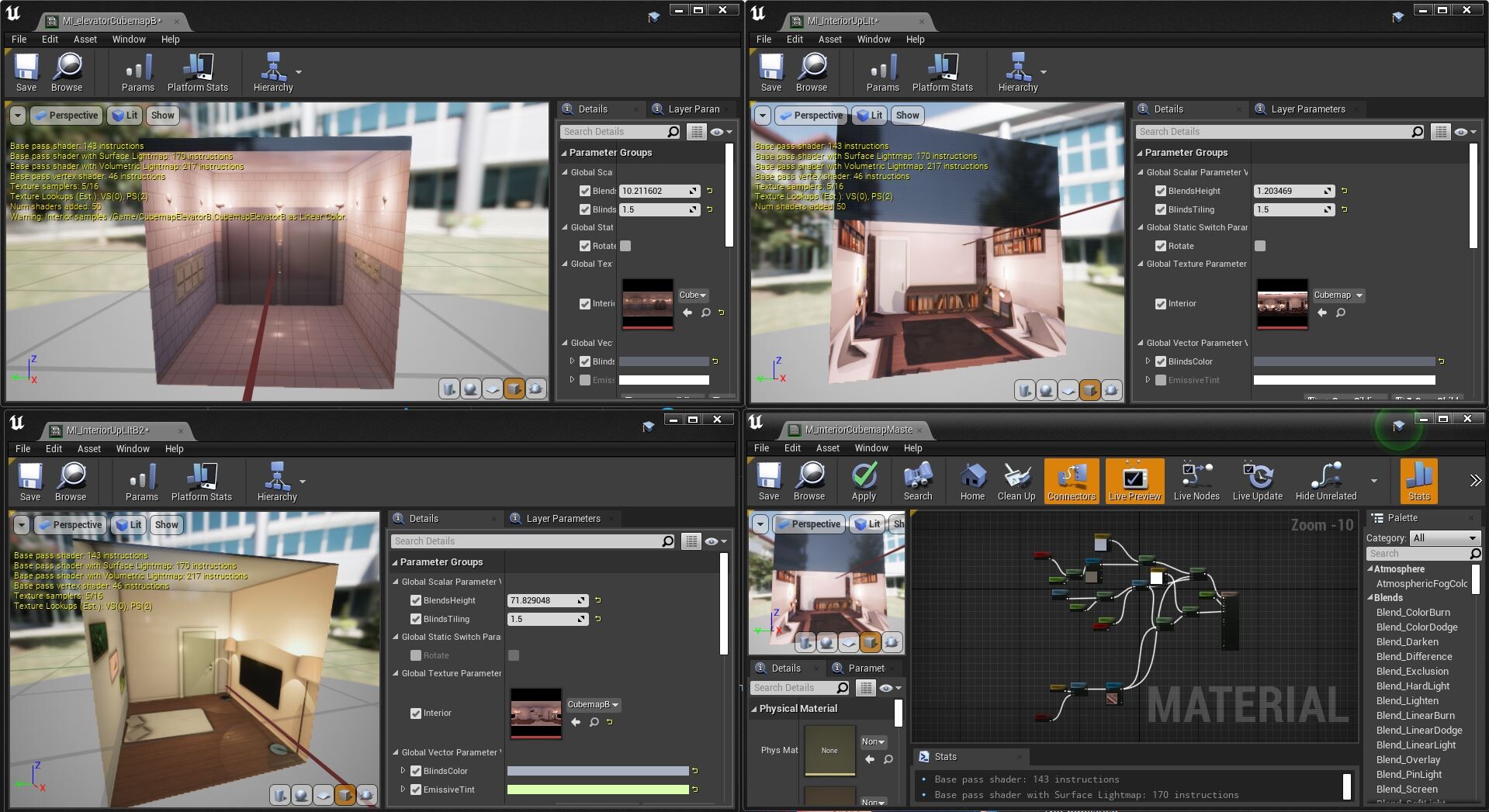Open the CubemapB texture dropdown

(593, 704)
